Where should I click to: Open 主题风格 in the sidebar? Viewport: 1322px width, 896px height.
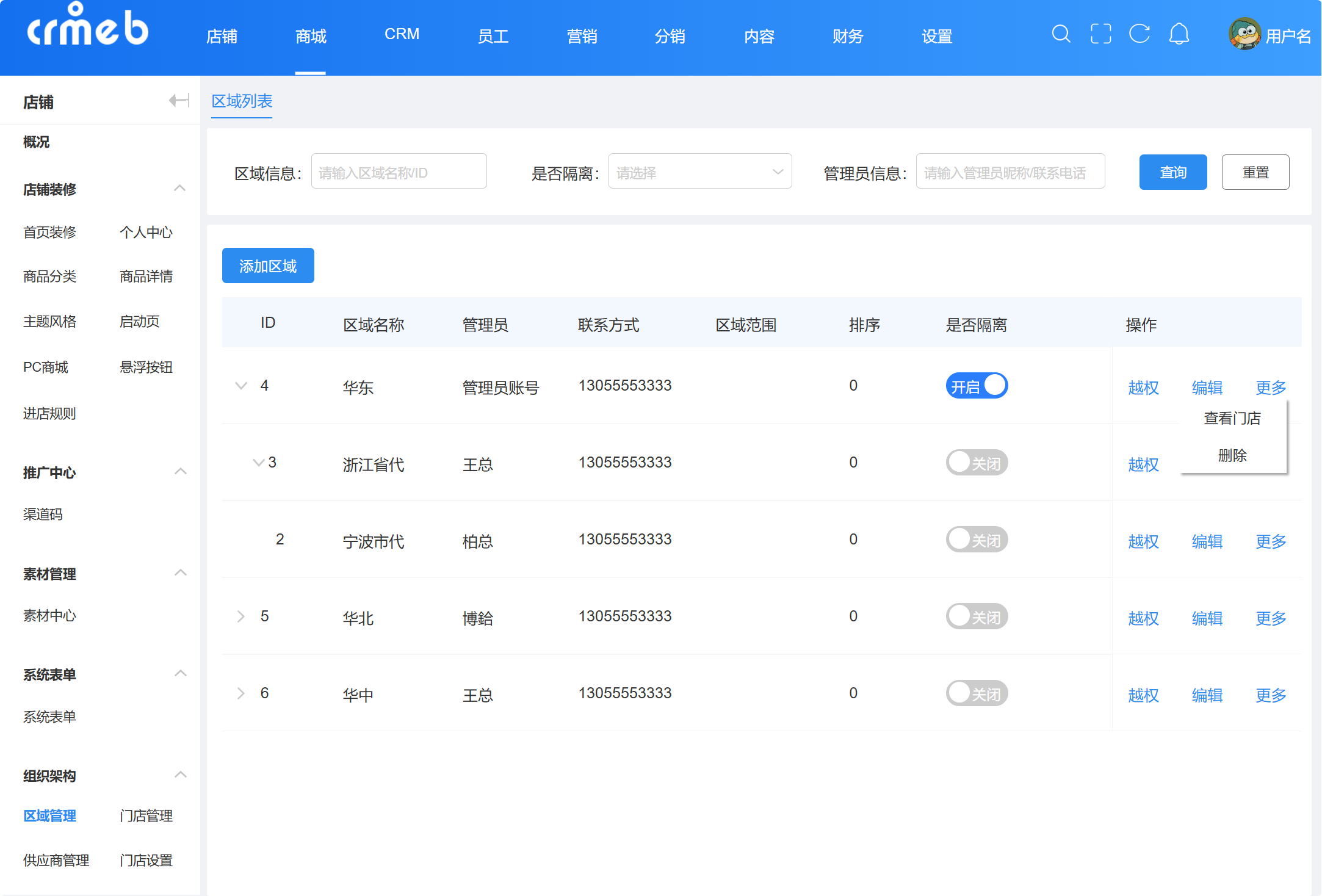click(49, 322)
